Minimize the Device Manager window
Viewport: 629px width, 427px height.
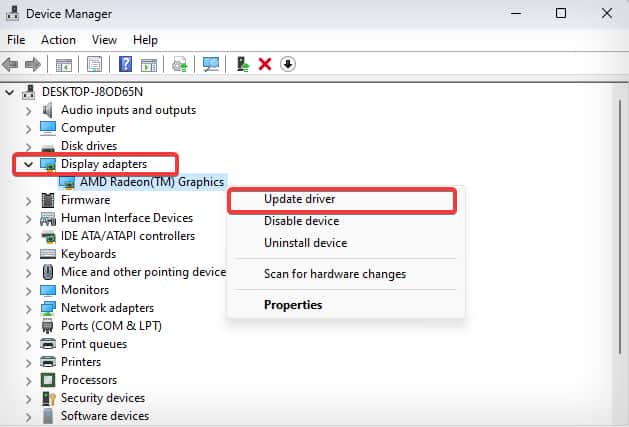pyautogui.click(x=516, y=13)
